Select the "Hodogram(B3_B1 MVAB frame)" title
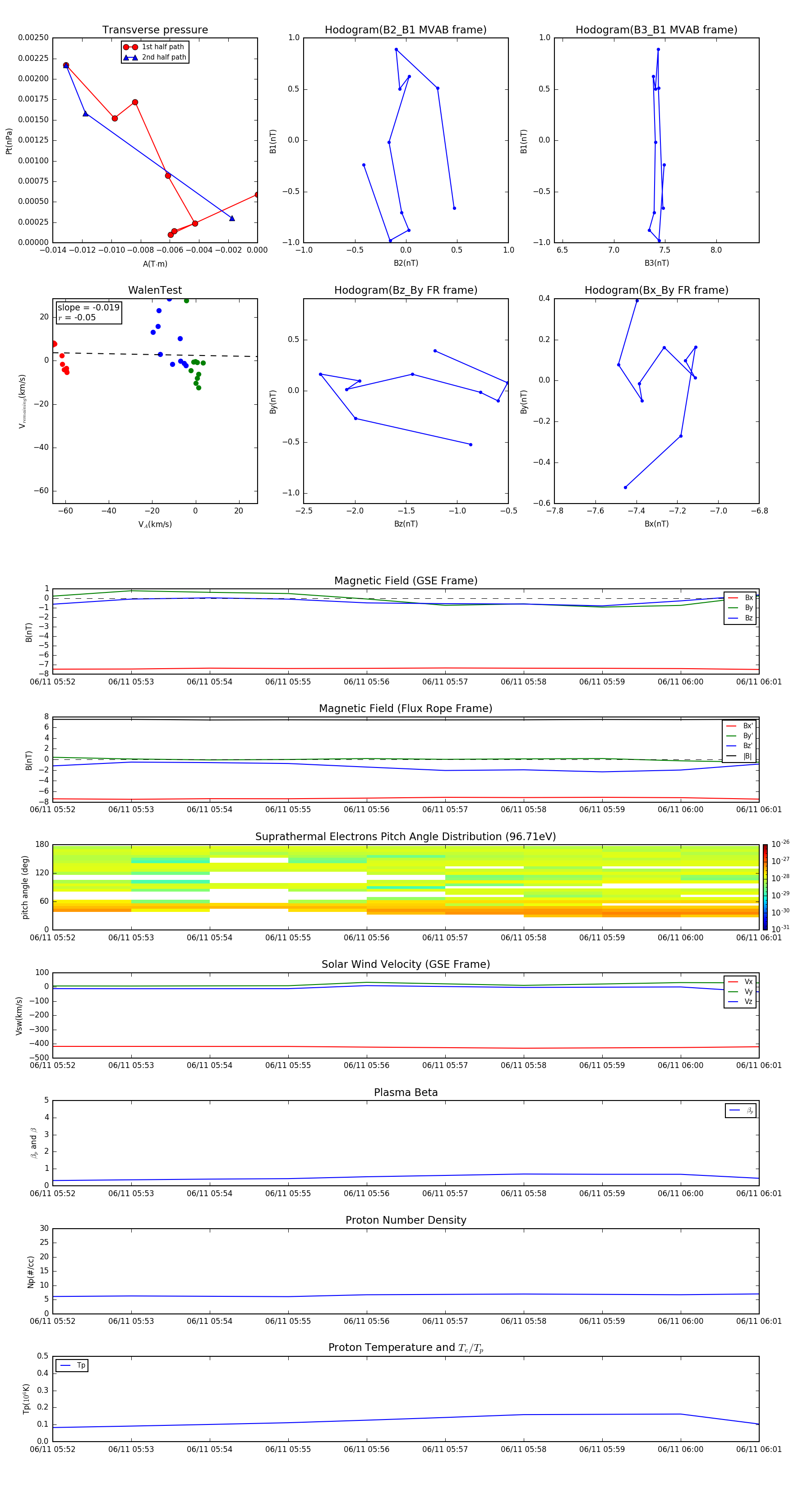812x1489 pixels. click(x=656, y=29)
